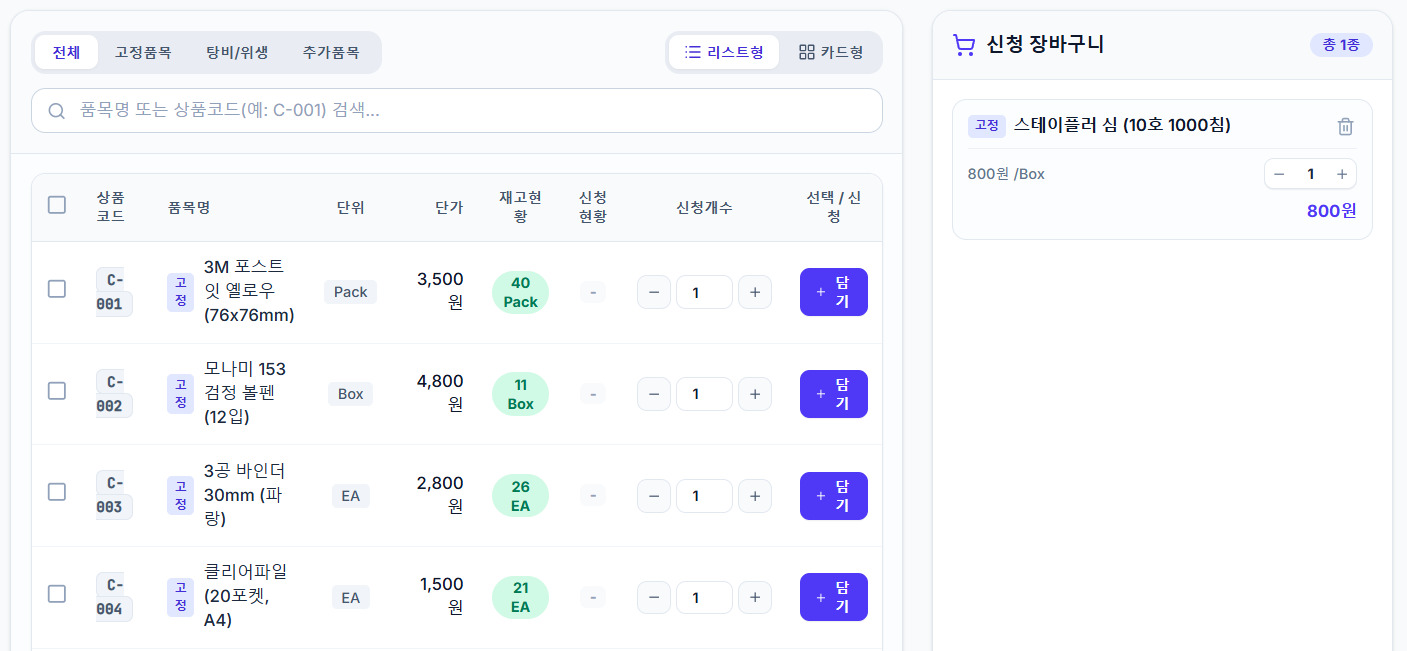Increase quantity for 클리어파일 (20포켓, A4)

[x=755, y=598]
